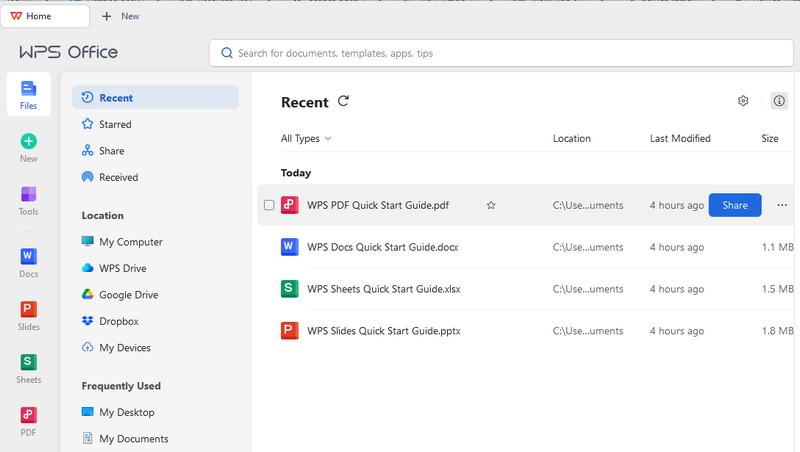Open PDF from the left rail

tap(29, 422)
